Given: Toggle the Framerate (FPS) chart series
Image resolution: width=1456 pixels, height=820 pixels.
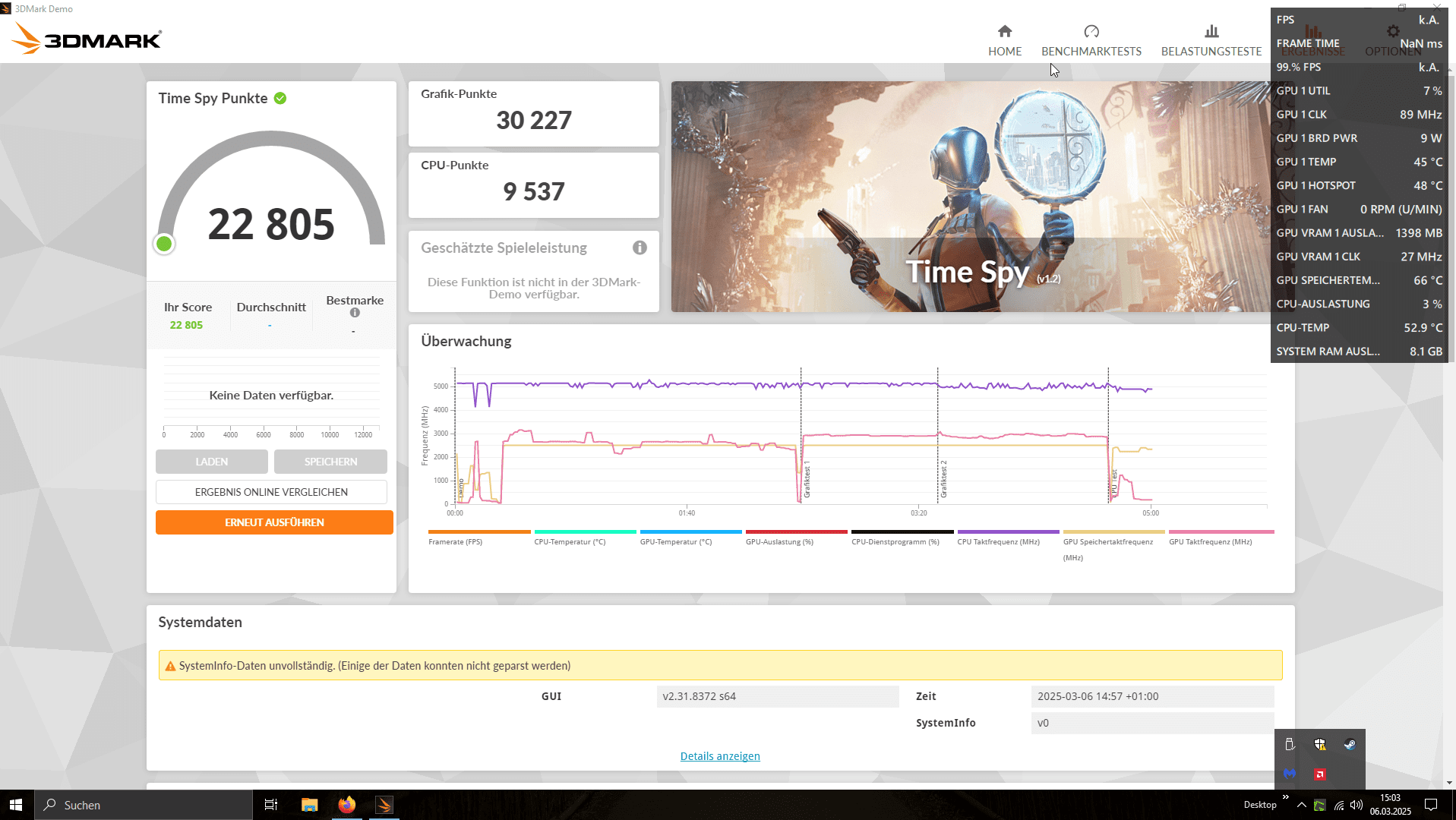Looking at the screenshot, I should [479, 538].
